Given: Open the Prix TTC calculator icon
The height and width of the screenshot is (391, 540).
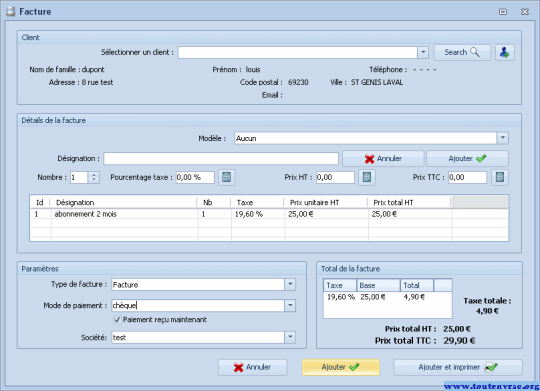Looking at the screenshot, I should (500, 177).
